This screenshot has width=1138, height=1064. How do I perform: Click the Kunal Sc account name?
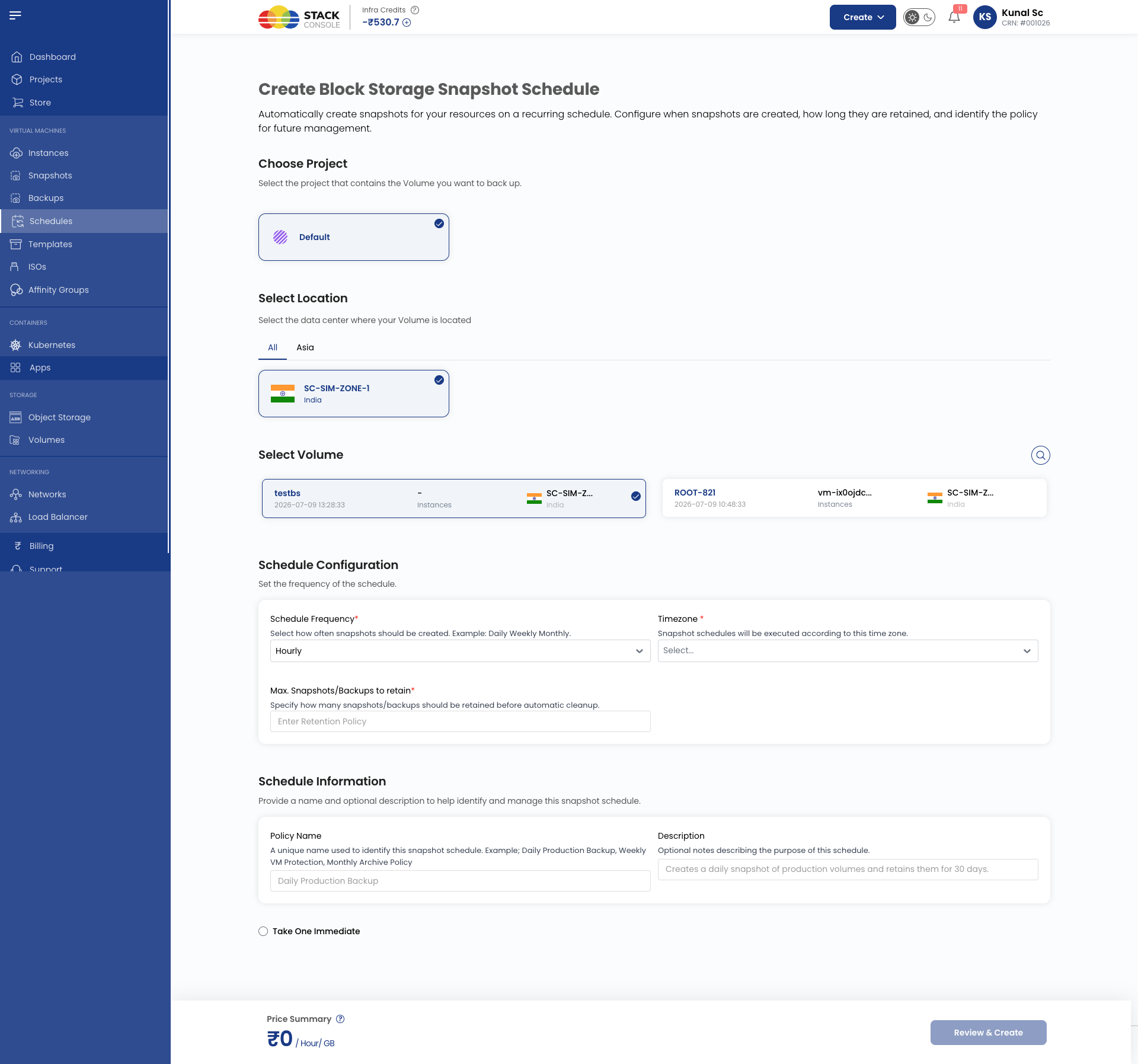point(1022,12)
